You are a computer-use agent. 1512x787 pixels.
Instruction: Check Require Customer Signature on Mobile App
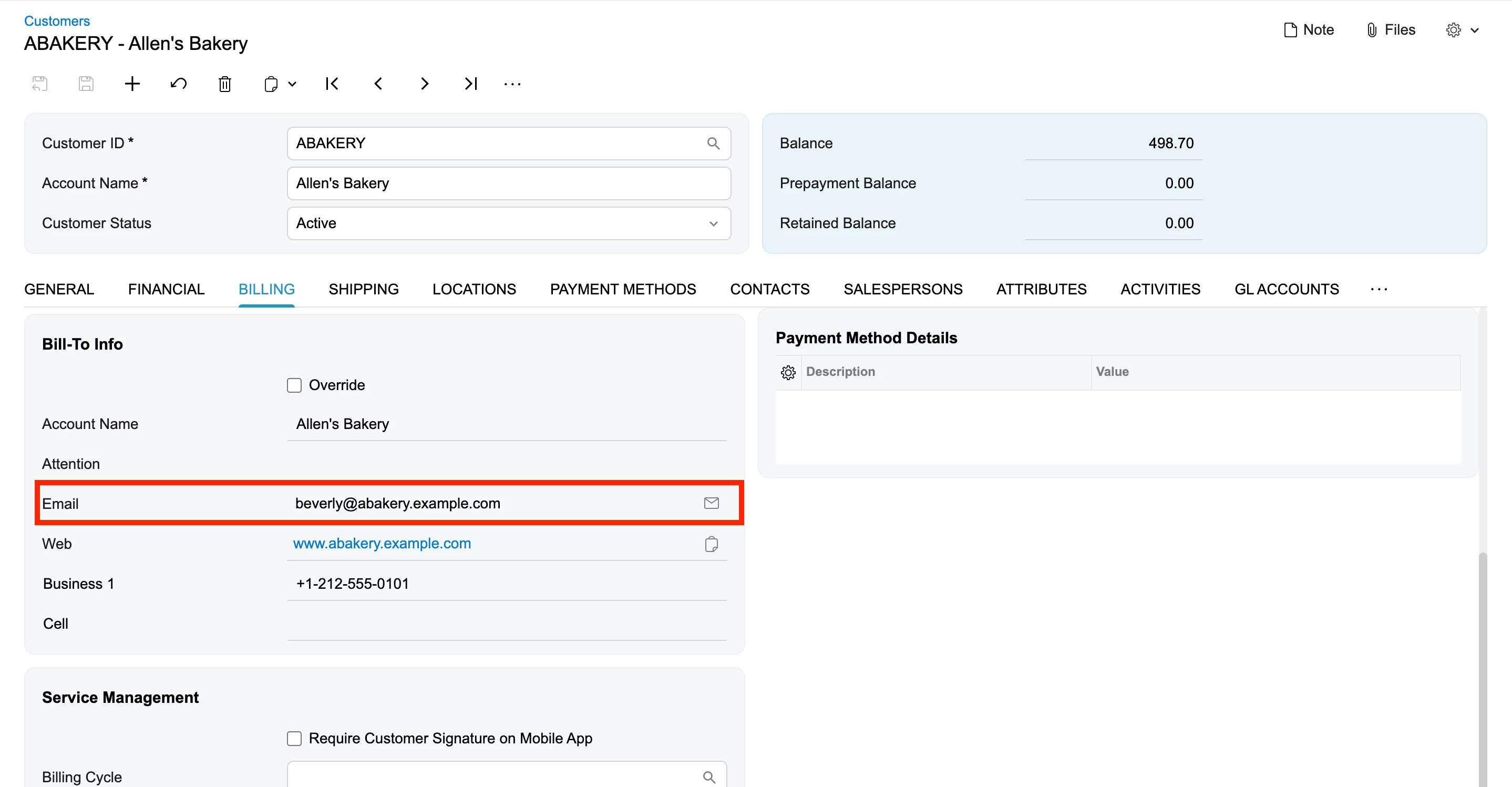(x=294, y=738)
